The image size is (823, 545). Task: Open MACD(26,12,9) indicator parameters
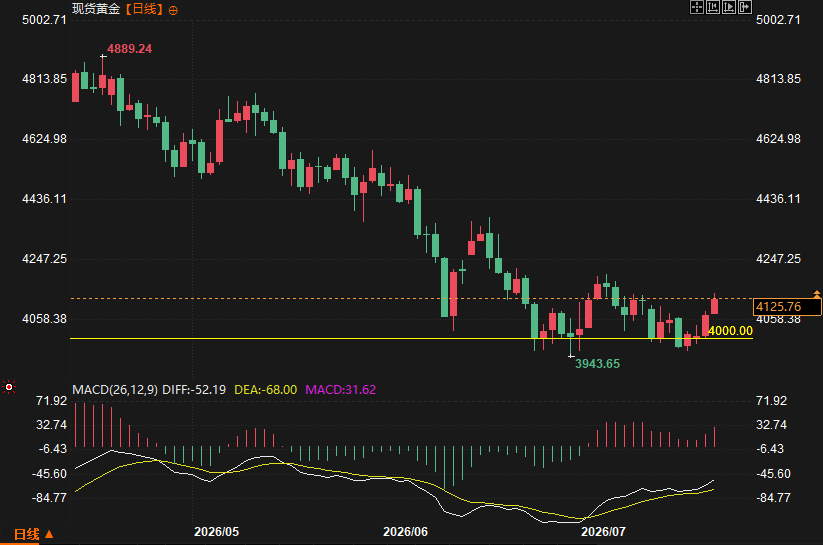tap(114, 390)
